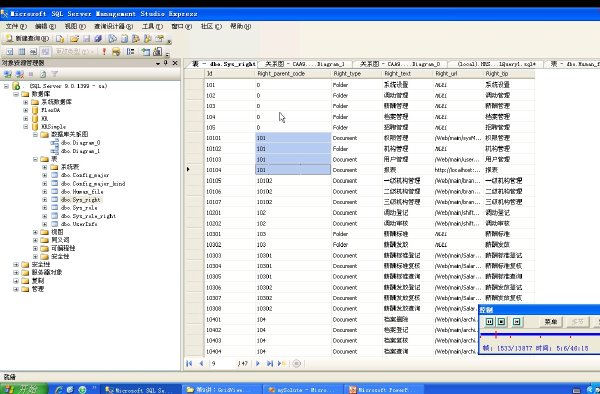This screenshot has width=600, height=394.
Task: Click the Template Explorer toolbar icon
Action: 147,39
